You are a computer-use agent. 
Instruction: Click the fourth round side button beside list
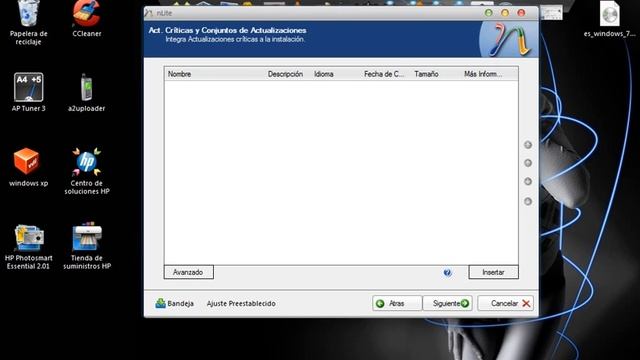(x=528, y=201)
